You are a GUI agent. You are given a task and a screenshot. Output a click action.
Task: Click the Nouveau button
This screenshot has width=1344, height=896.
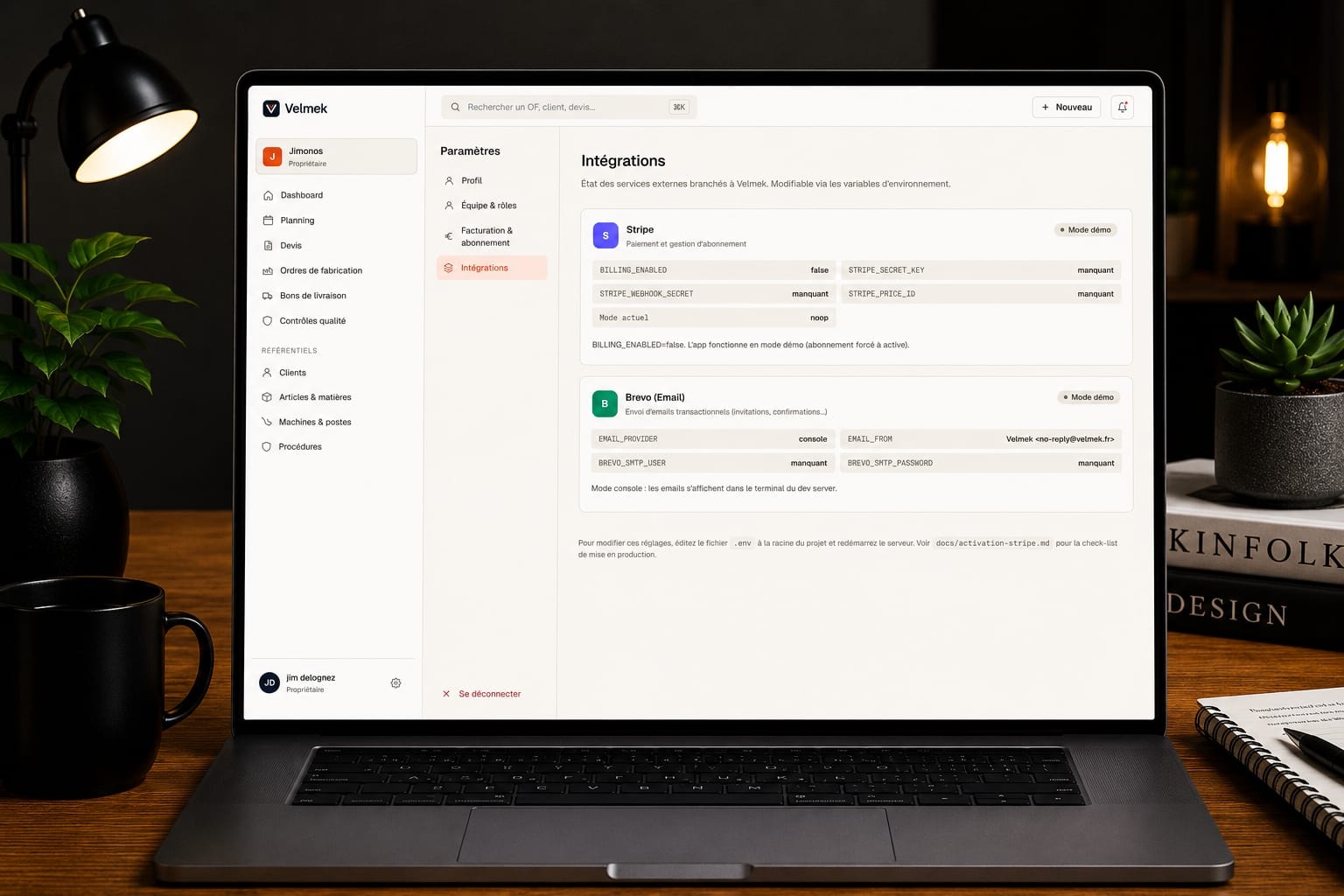click(x=1067, y=108)
